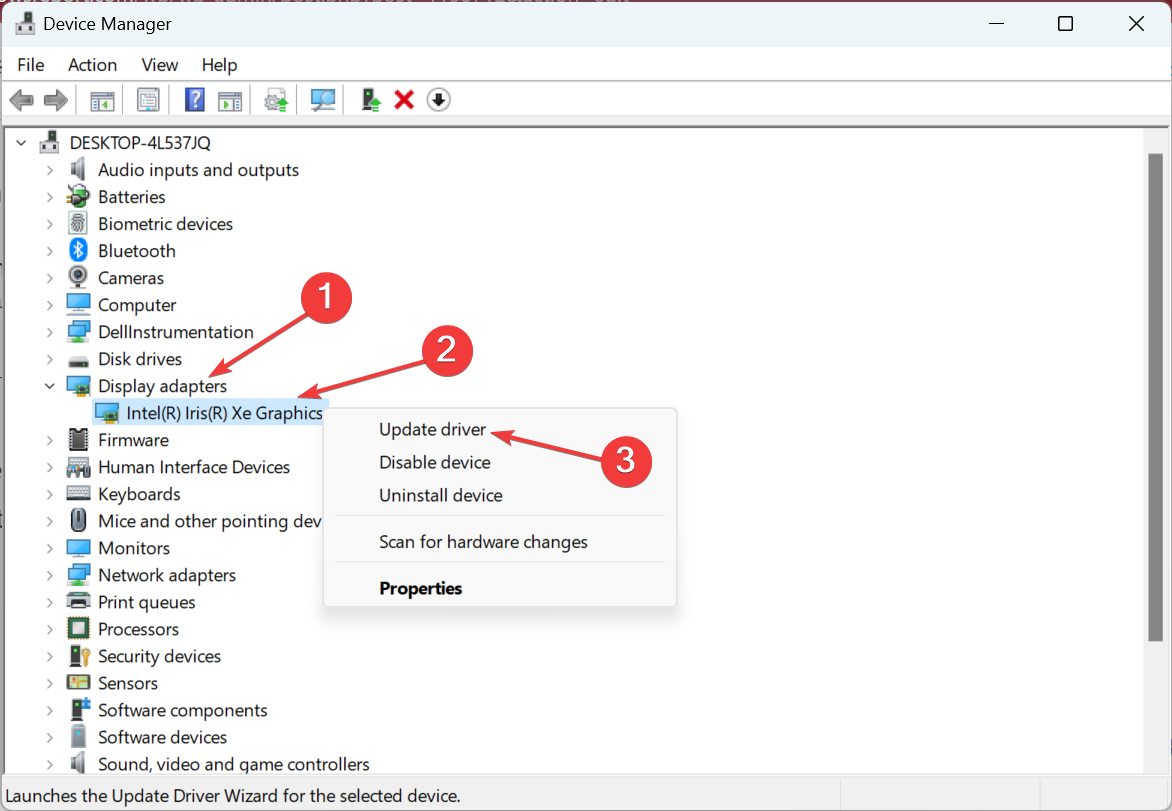Screen dimensions: 1172x811
Task: Select the Network adapters label
Action: point(167,575)
